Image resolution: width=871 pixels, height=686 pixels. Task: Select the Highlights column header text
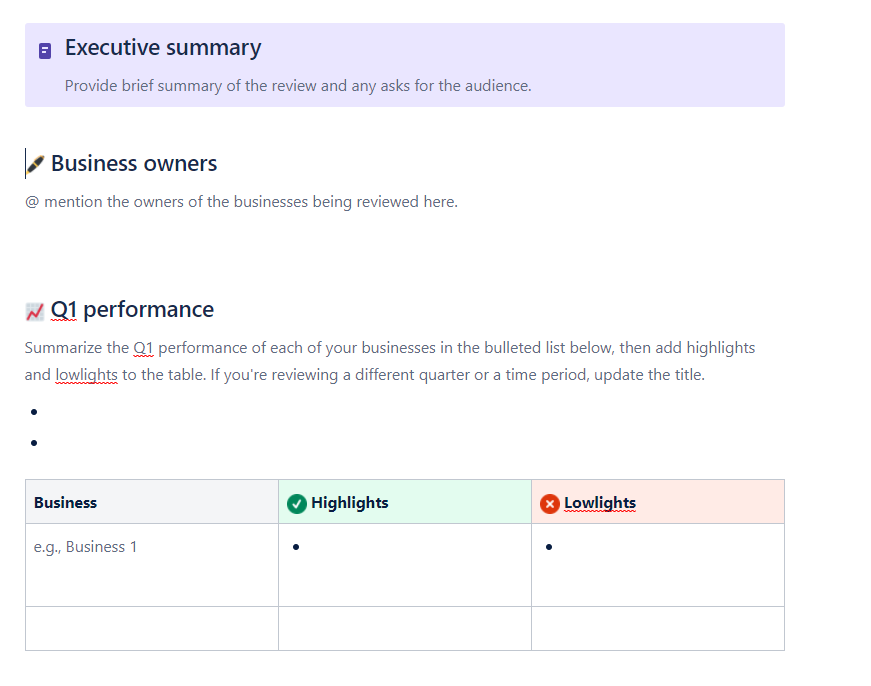pyautogui.click(x=349, y=503)
